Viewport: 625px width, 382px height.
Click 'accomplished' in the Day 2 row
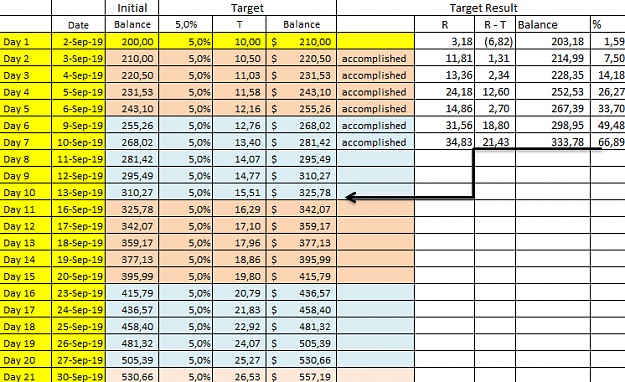[375, 58]
